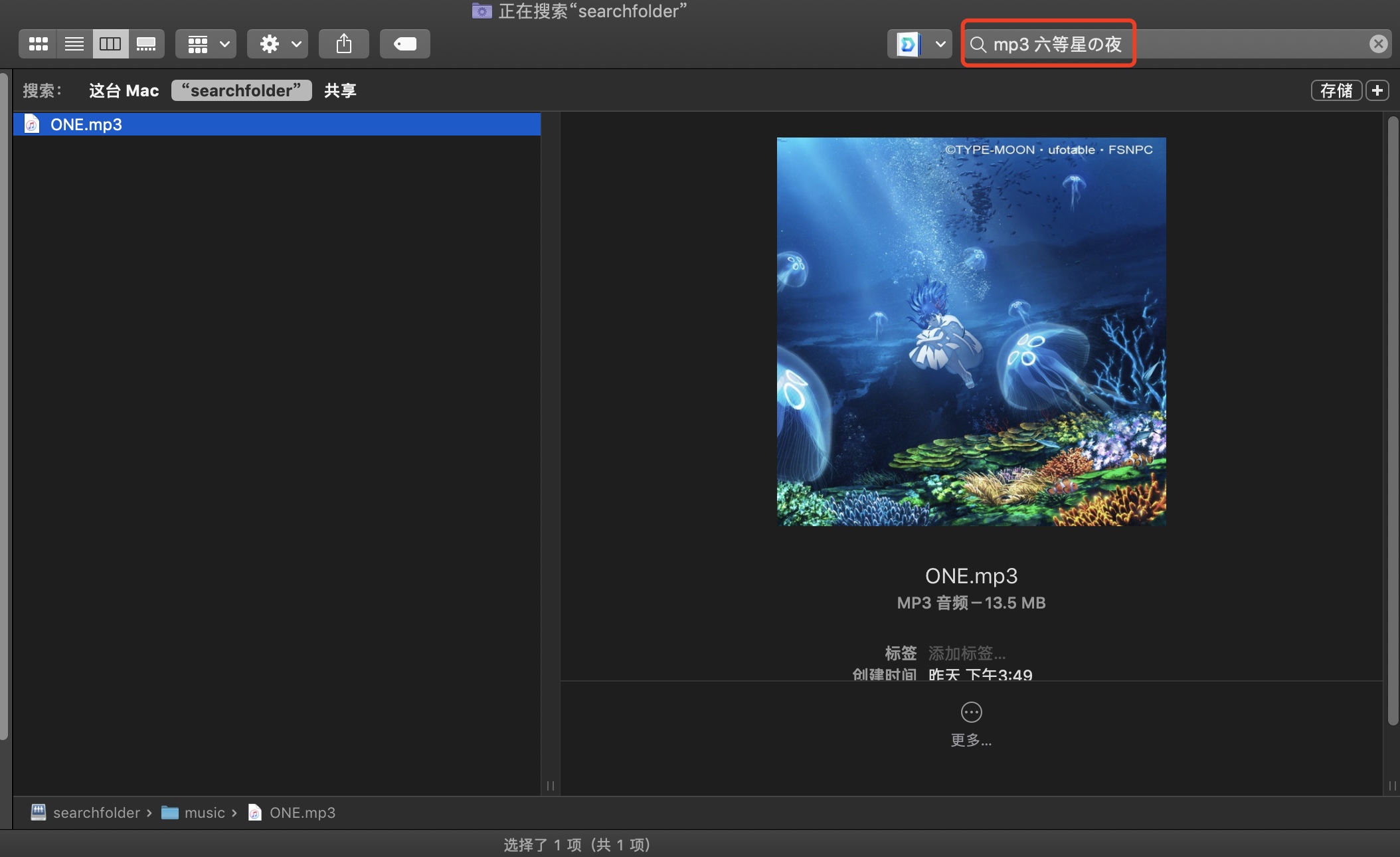1400x857 pixels.
Task: Click the preview pane vertical scrollbar
Action: click(x=1393, y=421)
